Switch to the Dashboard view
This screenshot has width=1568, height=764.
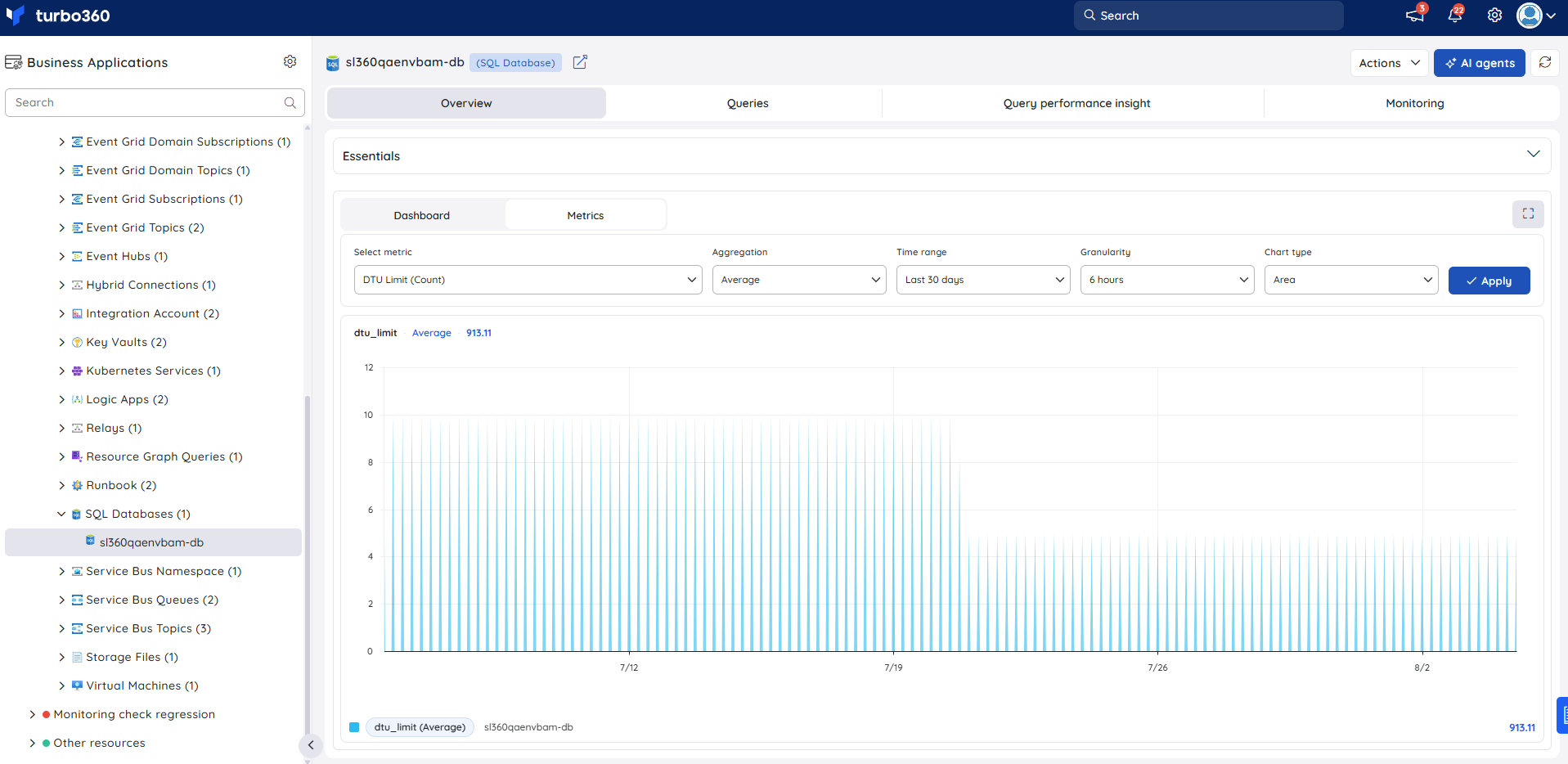coord(422,215)
